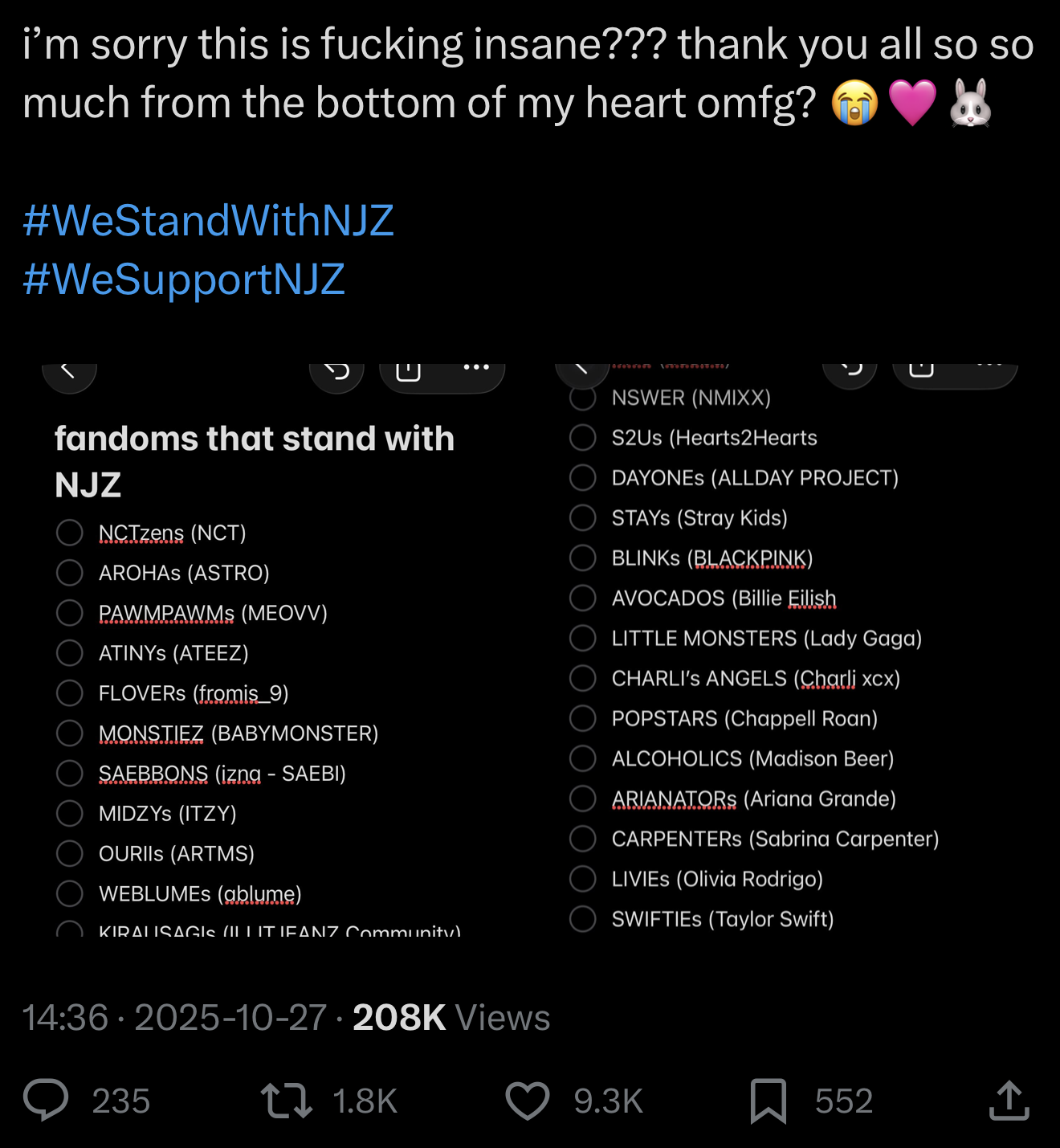Like the tweet with heart icon
Screen dimensions: 1060x1148
click(x=528, y=1101)
